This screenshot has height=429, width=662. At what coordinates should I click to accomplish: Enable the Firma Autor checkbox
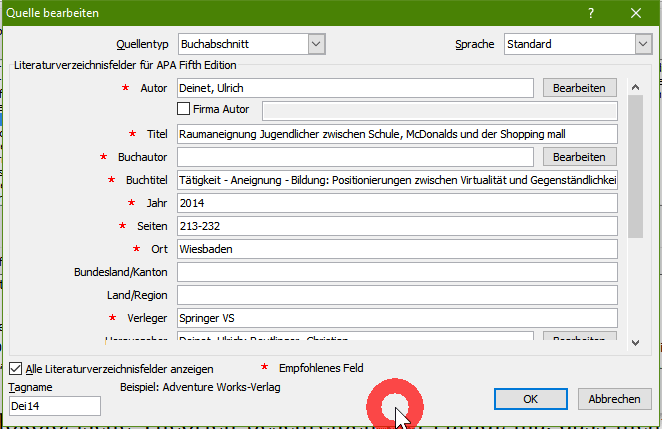click(184, 108)
